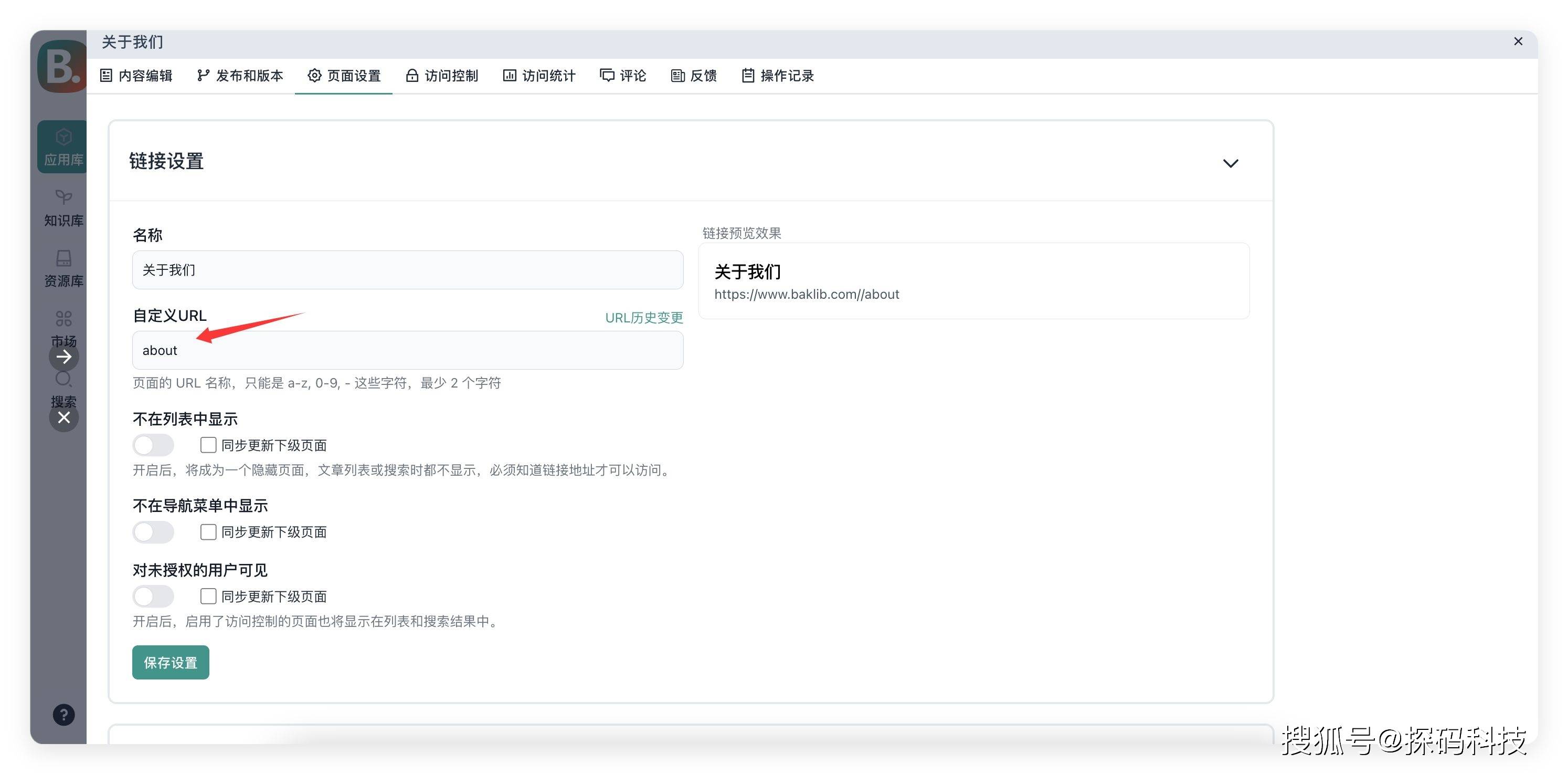Viewport: 1568px width, 774px height.
Task: Check 同步更新下级页面 under 不在导航菜单中显示
Action: click(208, 531)
